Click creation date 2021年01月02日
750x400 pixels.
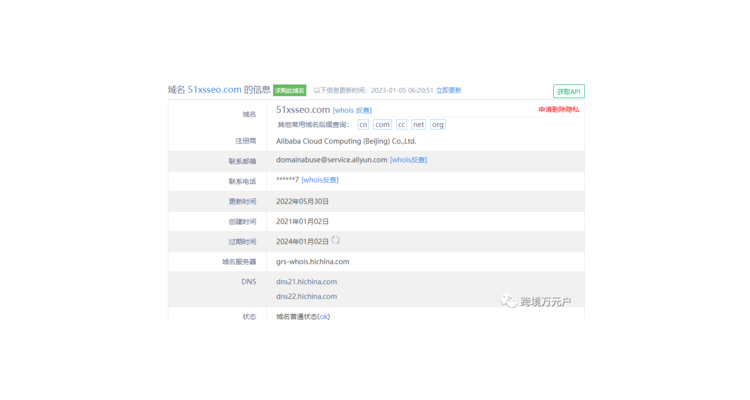tap(302, 222)
